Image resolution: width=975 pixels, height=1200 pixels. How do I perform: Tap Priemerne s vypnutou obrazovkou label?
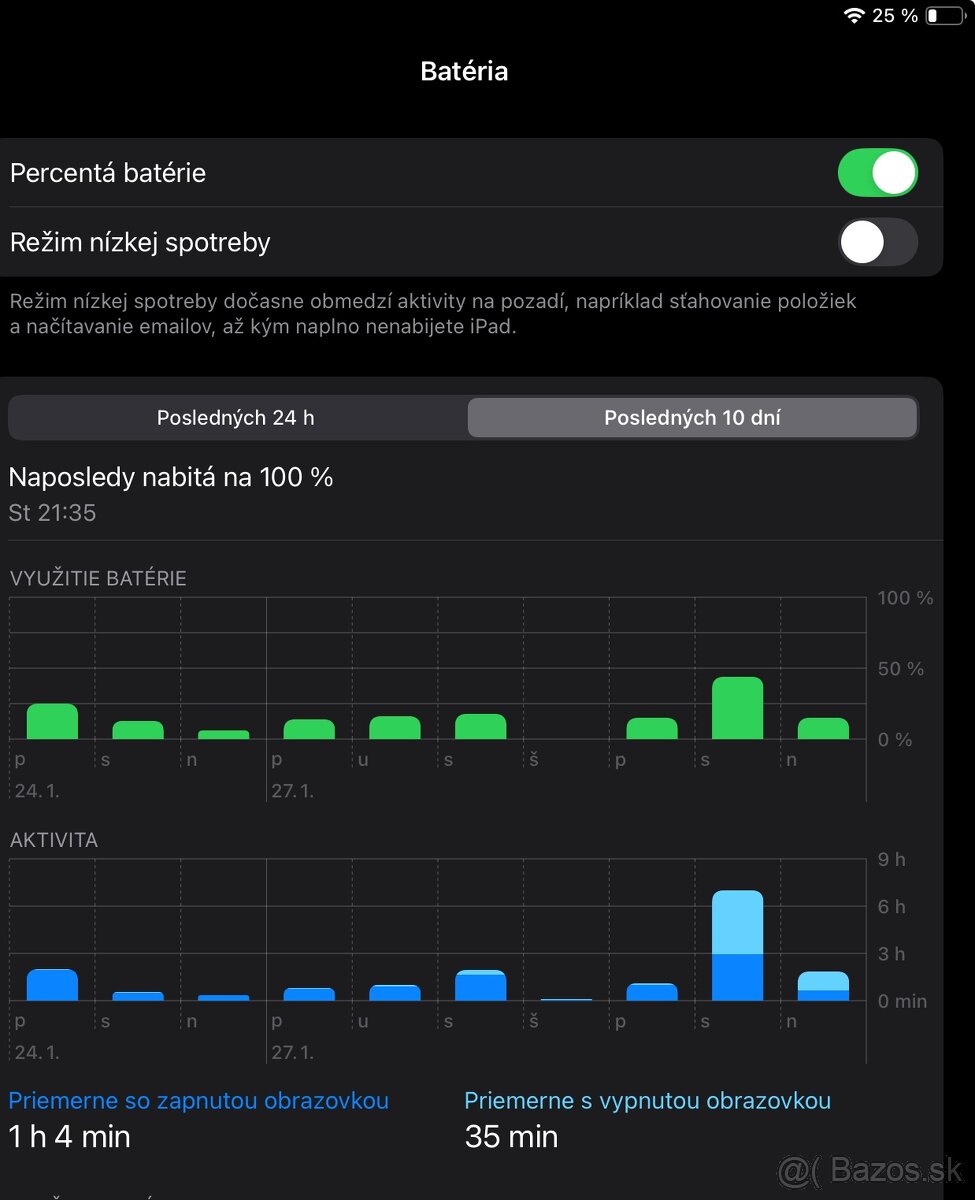pyautogui.click(x=647, y=1101)
